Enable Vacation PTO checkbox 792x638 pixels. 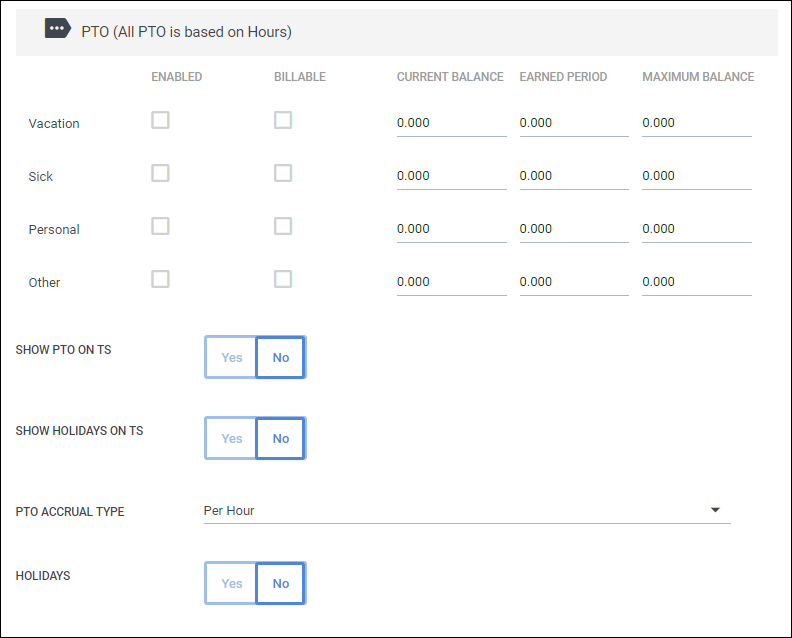tap(160, 120)
